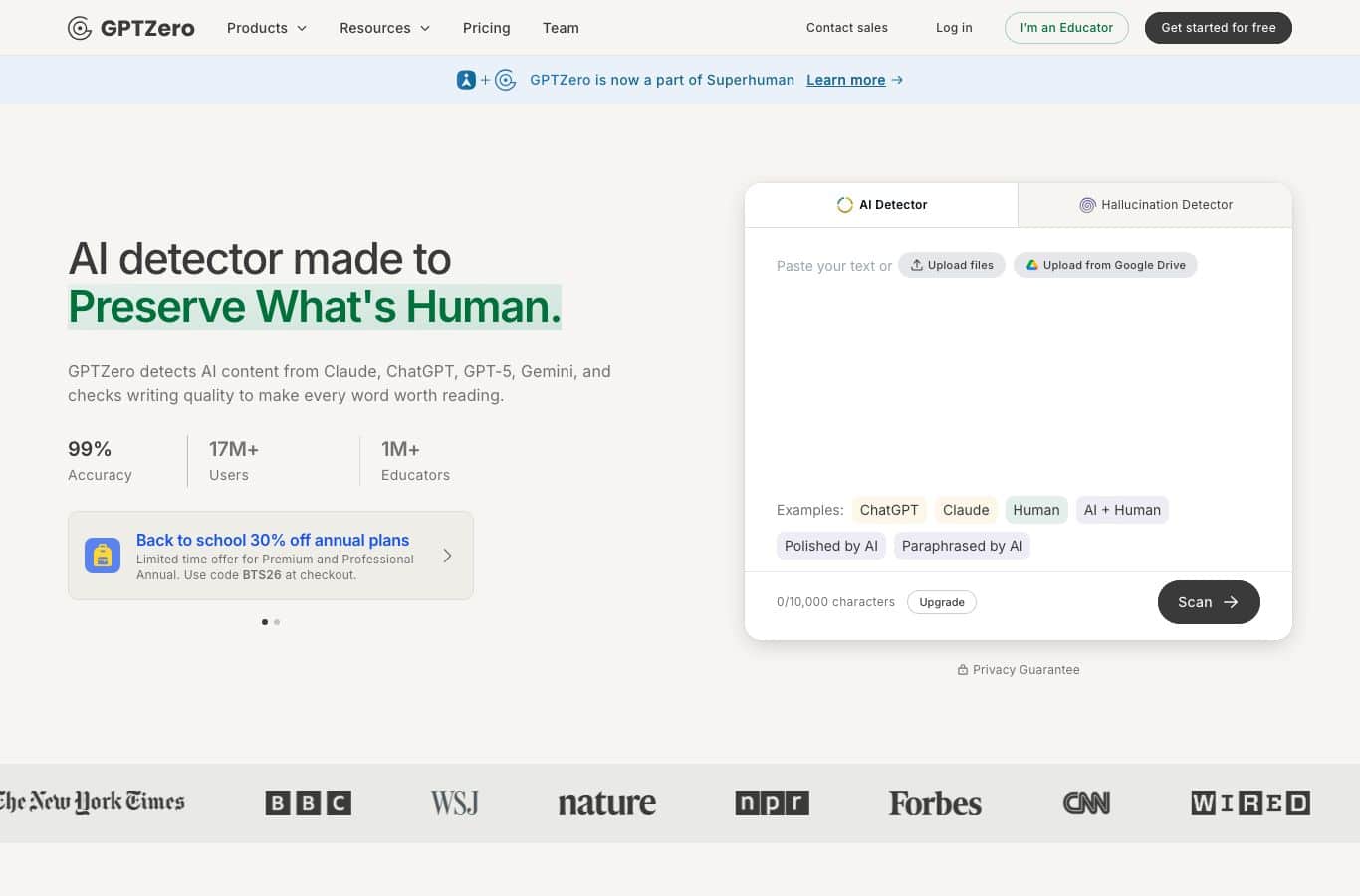Start the Scan
This screenshot has width=1360, height=896.
click(1209, 602)
